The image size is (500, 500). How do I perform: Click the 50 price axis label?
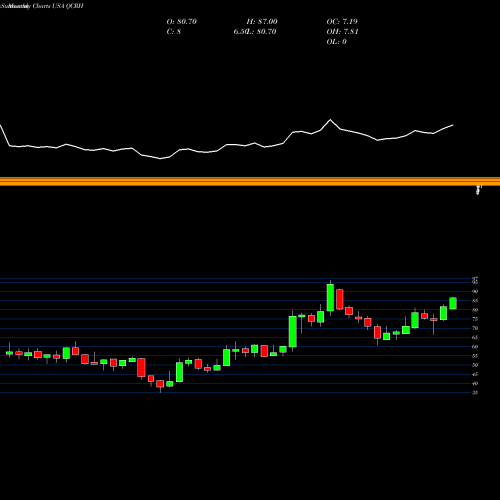(x=475, y=365)
